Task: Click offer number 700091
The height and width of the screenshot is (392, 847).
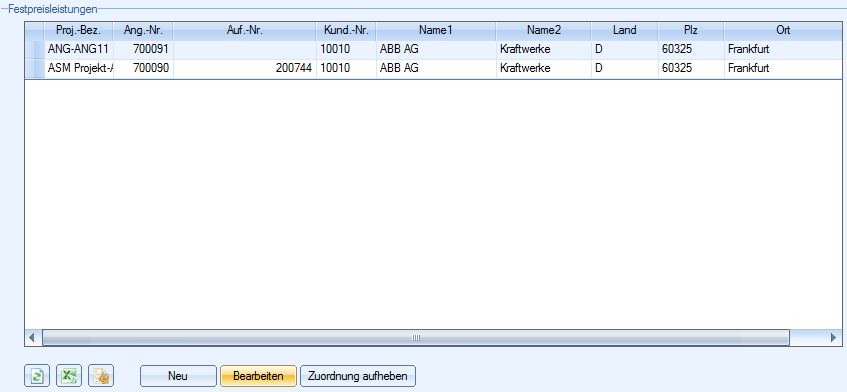Action: pos(143,50)
